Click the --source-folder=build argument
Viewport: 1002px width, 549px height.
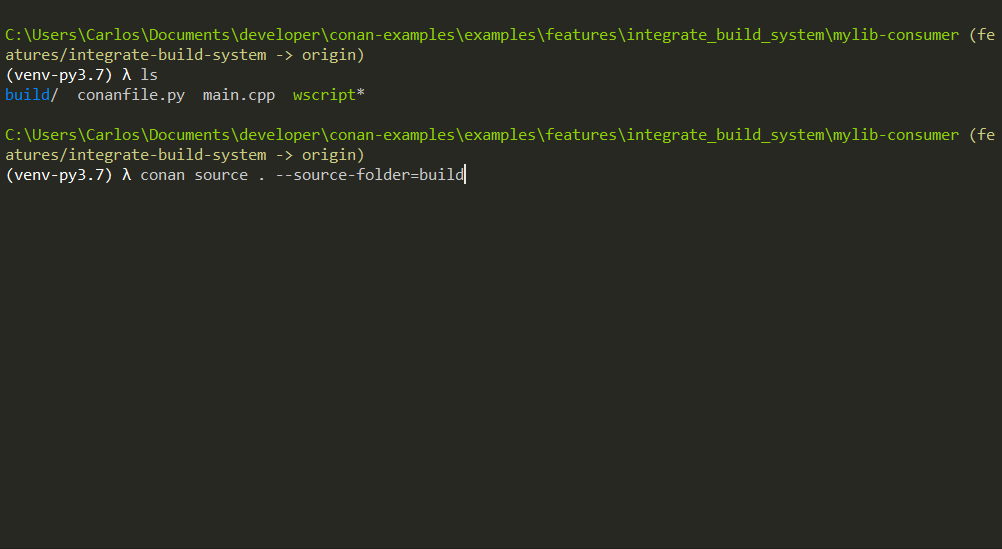point(369,175)
